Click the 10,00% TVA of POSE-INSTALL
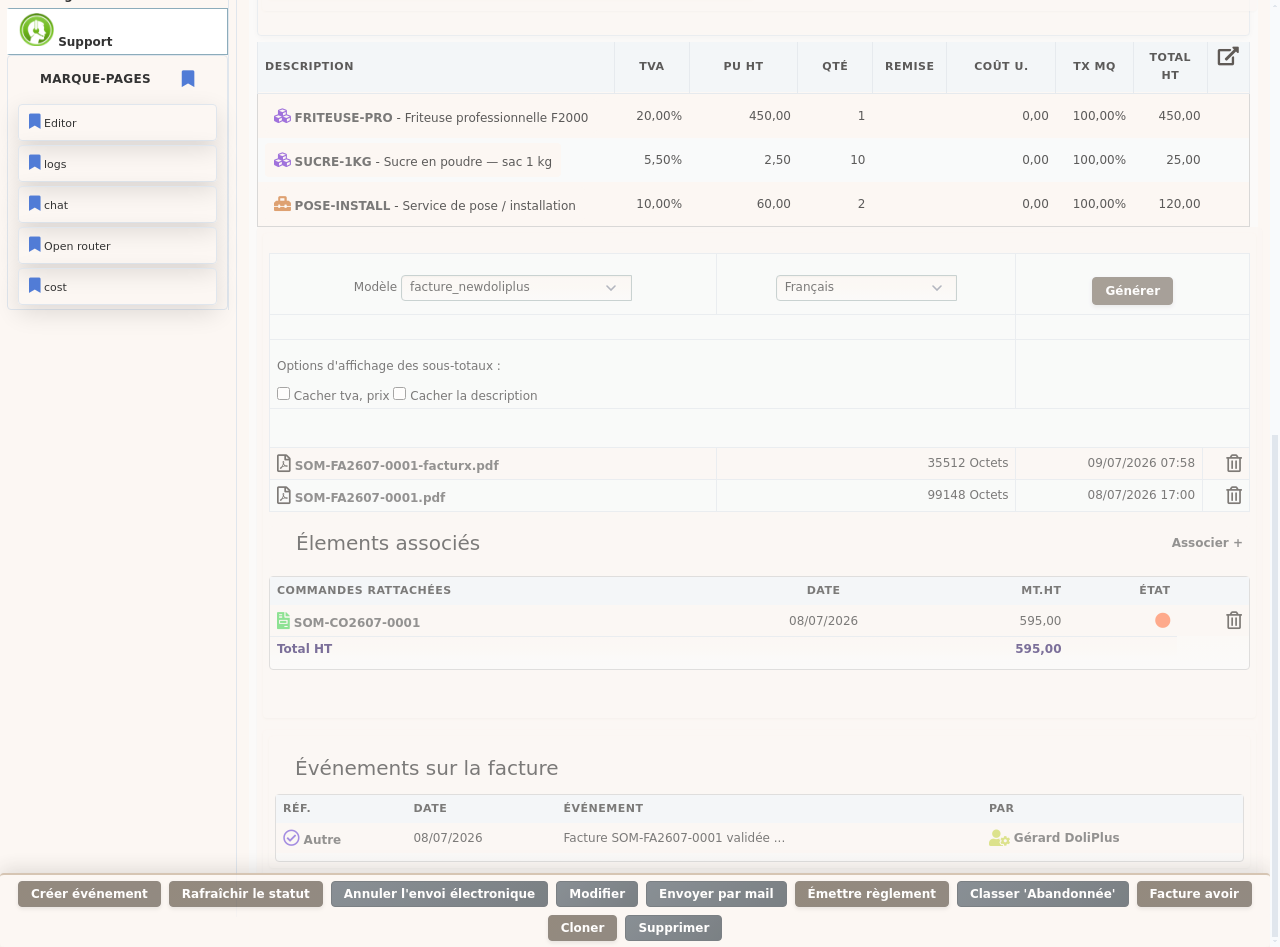The image size is (1280, 947). pos(659,204)
